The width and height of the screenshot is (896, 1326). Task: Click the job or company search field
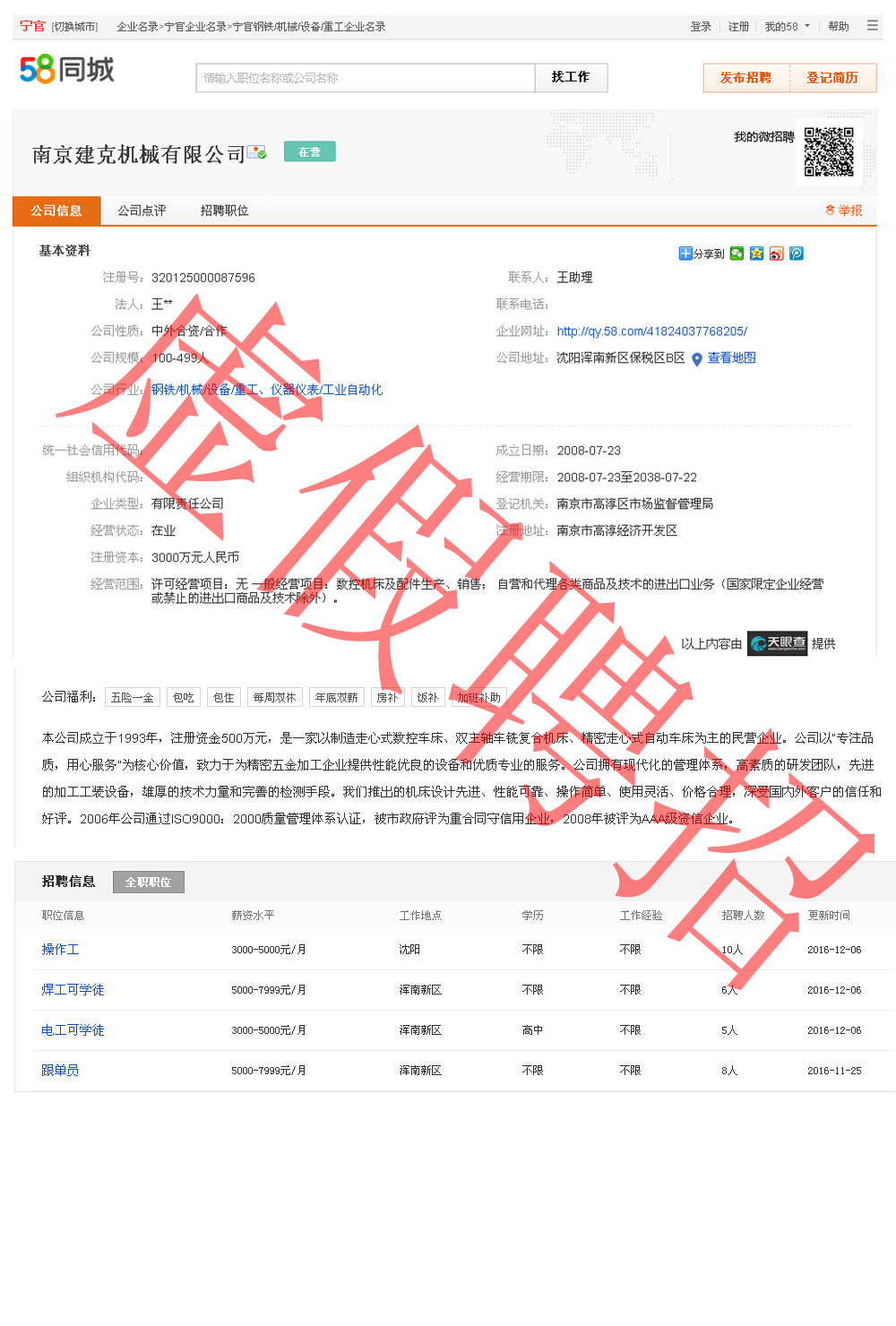(365, 78)
